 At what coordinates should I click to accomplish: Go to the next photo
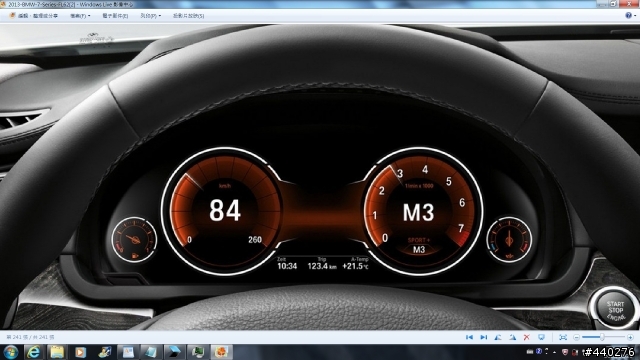pos(484,337)
